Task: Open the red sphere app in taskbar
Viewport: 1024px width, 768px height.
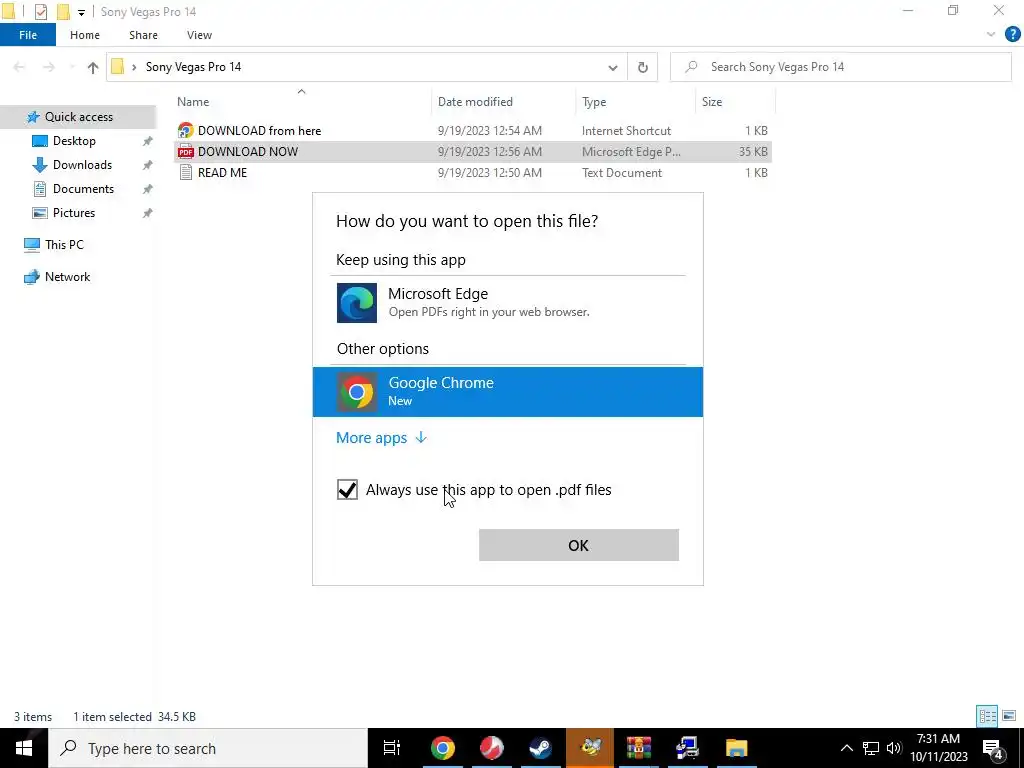Action: click(x=491, y=748)
